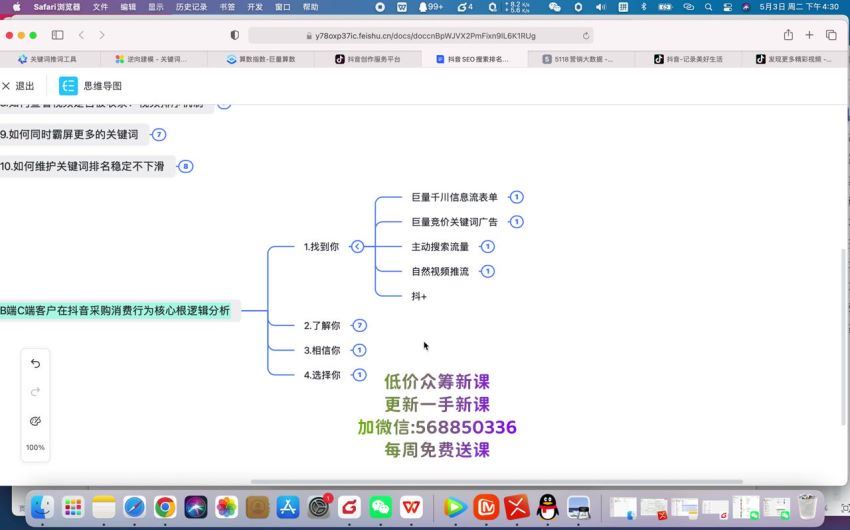Viewport: 850px width, 530px height.
Task: Toggle the Safari sidebar button
Action: click(x=57, y=35)
